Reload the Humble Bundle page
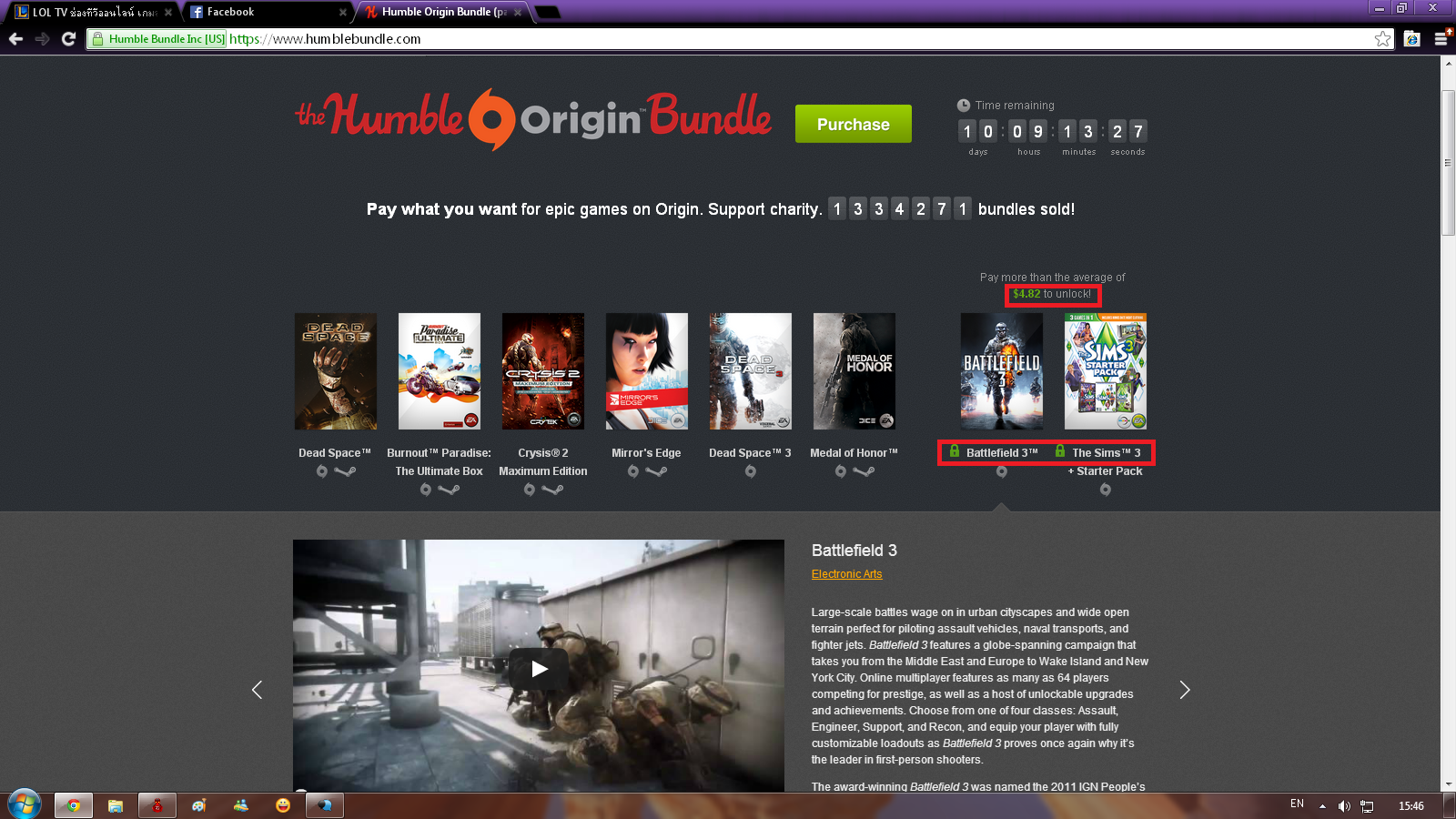Screen dimensions: 1456x819 (68, 39)
